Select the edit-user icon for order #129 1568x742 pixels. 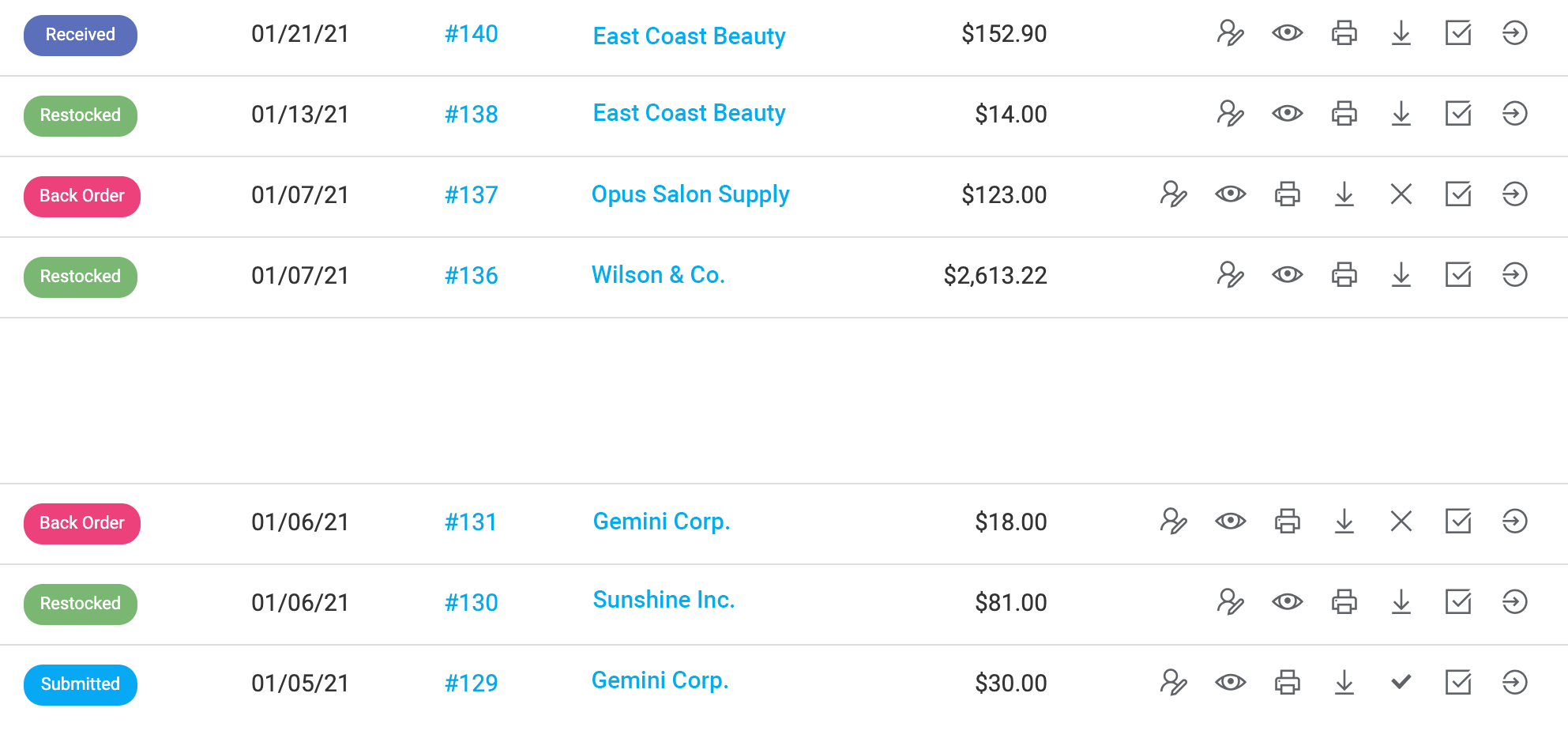pyautogui.click(x=1174, y=681)
